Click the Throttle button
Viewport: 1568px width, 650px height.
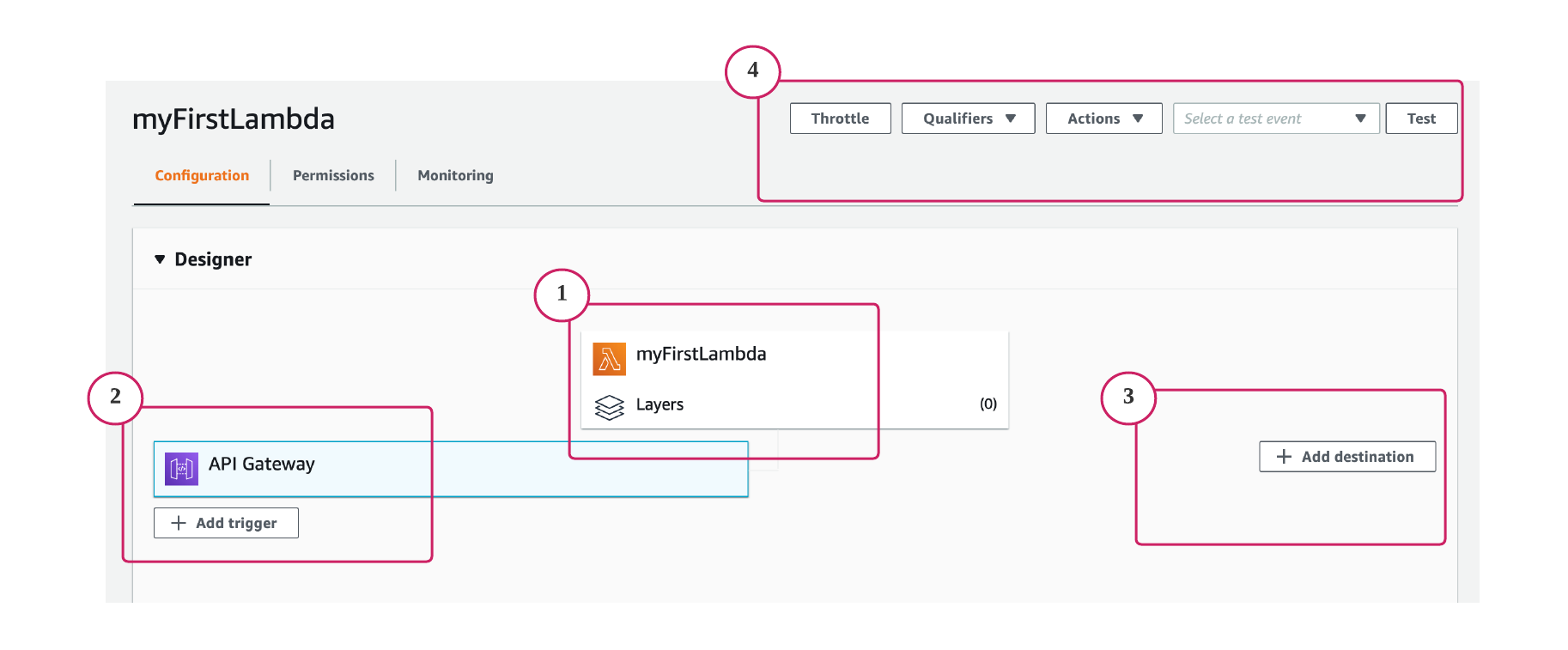click(x=840, y=118)
